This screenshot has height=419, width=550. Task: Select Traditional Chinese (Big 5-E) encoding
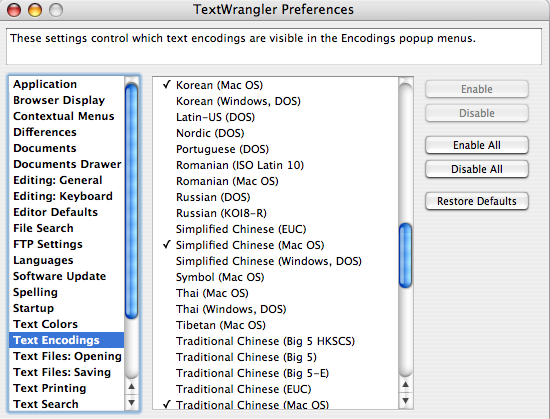[x=276, y=373]
